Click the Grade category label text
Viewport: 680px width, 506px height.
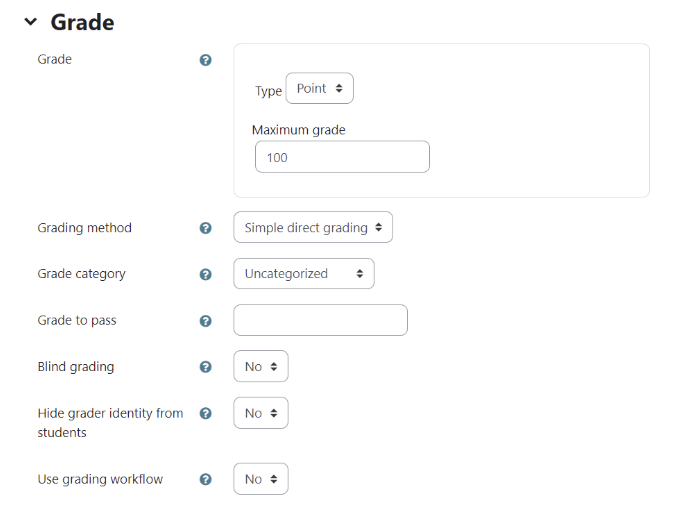82,274
